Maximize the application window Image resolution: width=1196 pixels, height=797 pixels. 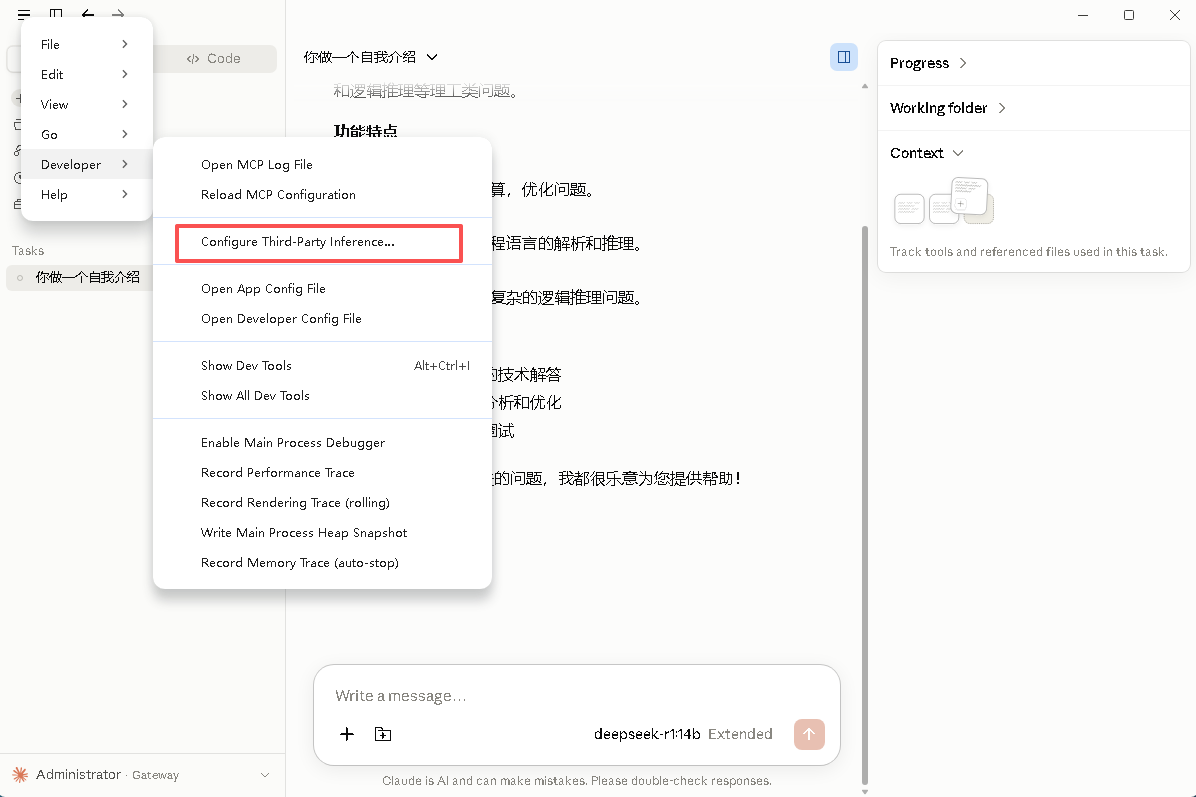(x=1129, y=14)
